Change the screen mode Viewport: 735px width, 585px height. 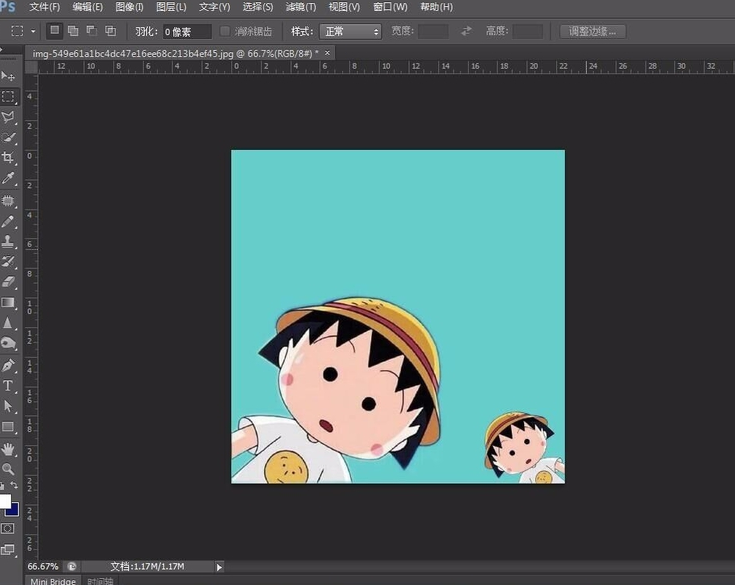(8, 549)
